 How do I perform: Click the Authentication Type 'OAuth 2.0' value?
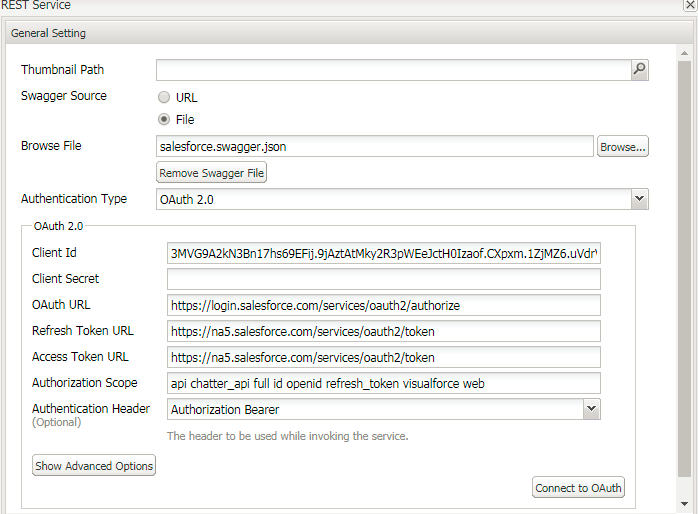click(x=187, y=199)
